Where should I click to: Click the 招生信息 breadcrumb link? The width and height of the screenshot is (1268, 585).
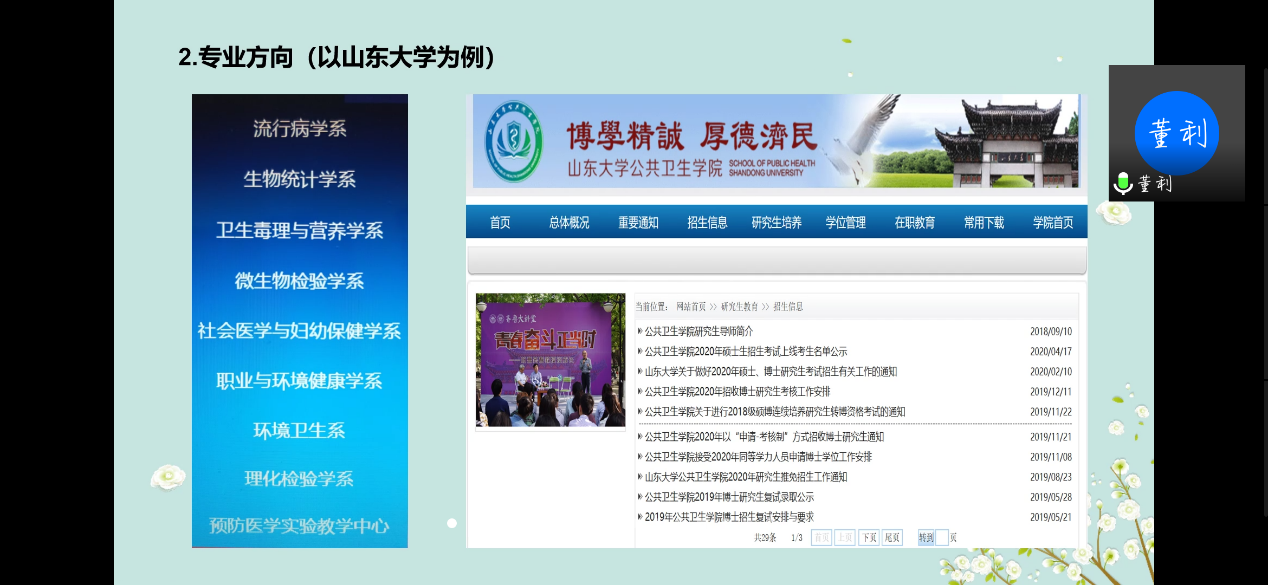788,306
